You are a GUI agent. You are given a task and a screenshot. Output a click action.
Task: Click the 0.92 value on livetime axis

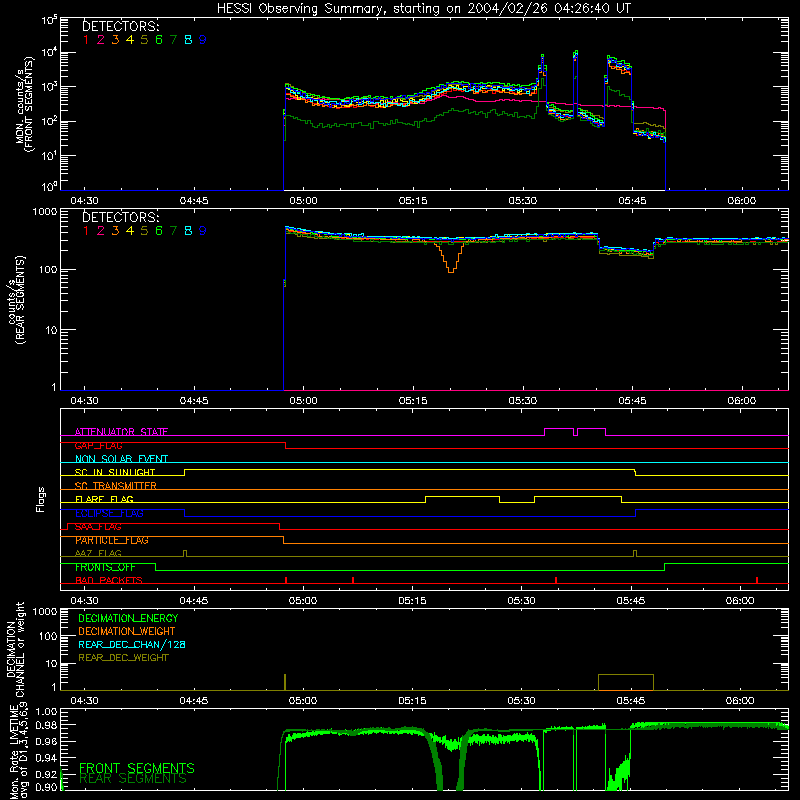(x=46, y=774)
